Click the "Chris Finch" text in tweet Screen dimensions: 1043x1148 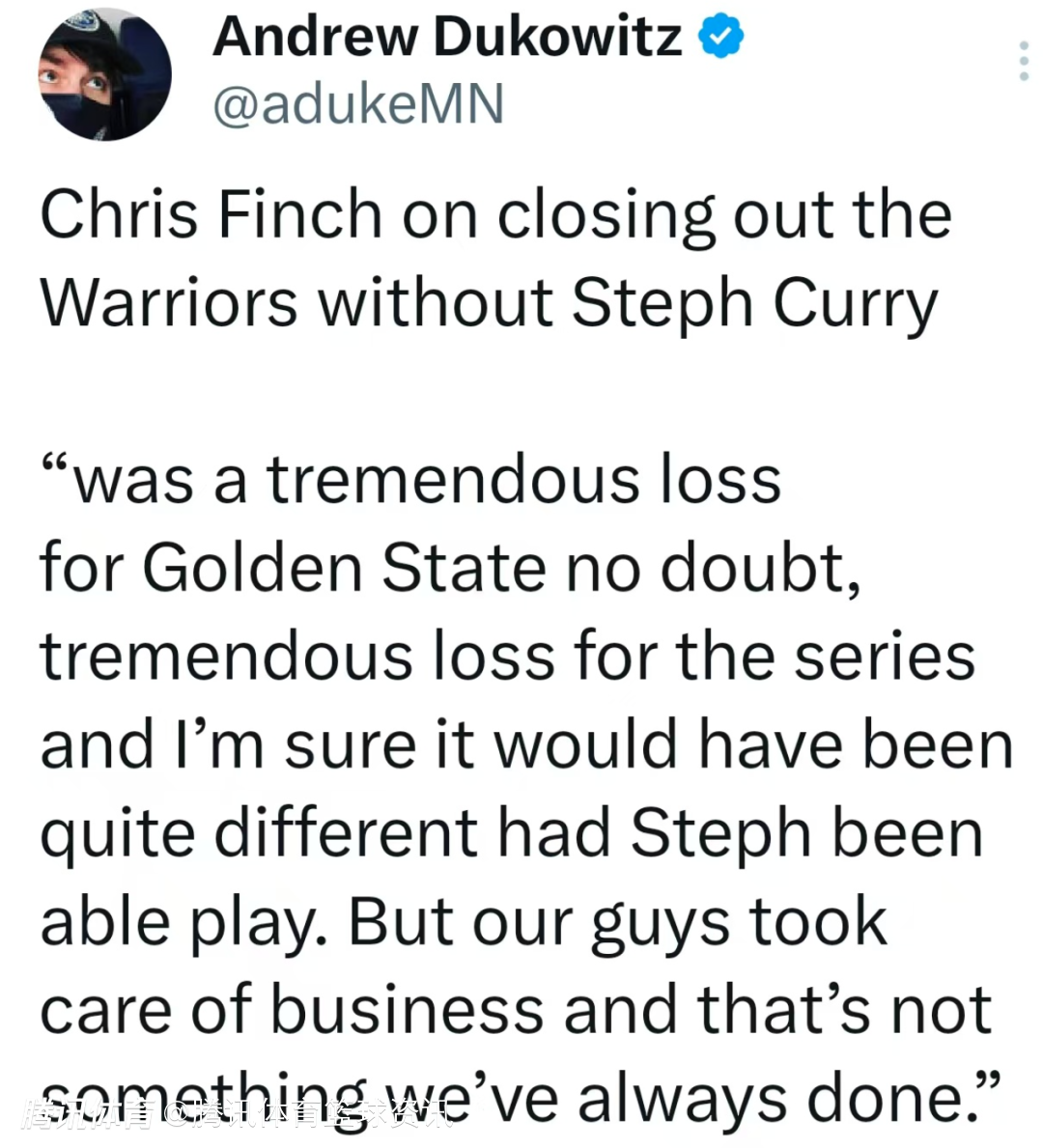click(x=211, y=213)
